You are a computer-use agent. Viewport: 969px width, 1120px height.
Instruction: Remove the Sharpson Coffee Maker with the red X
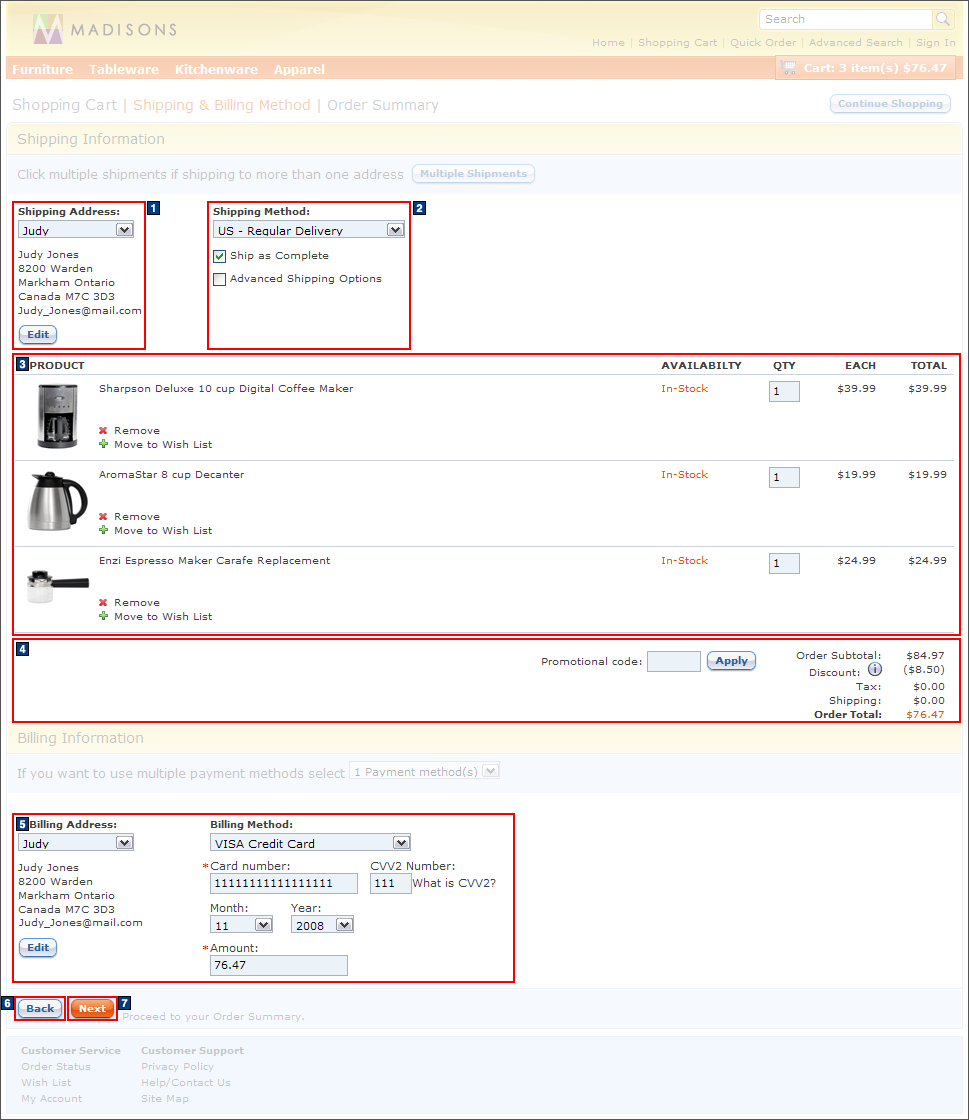104,430
